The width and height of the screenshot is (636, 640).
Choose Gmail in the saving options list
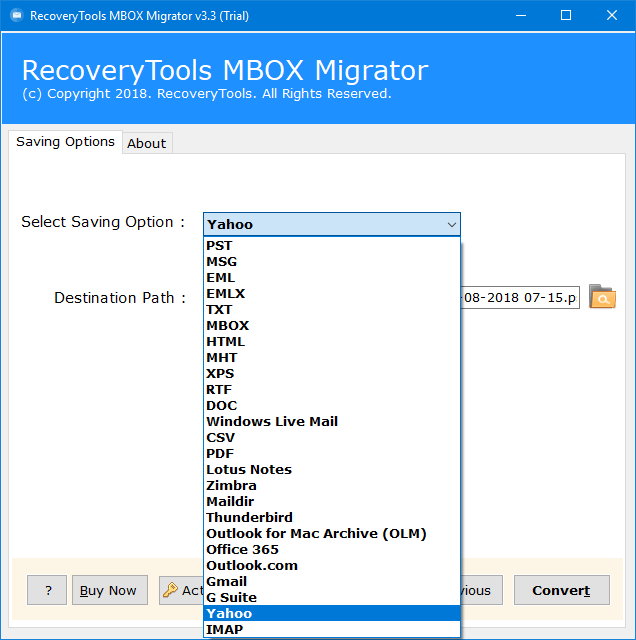click(x=226, y=581)
